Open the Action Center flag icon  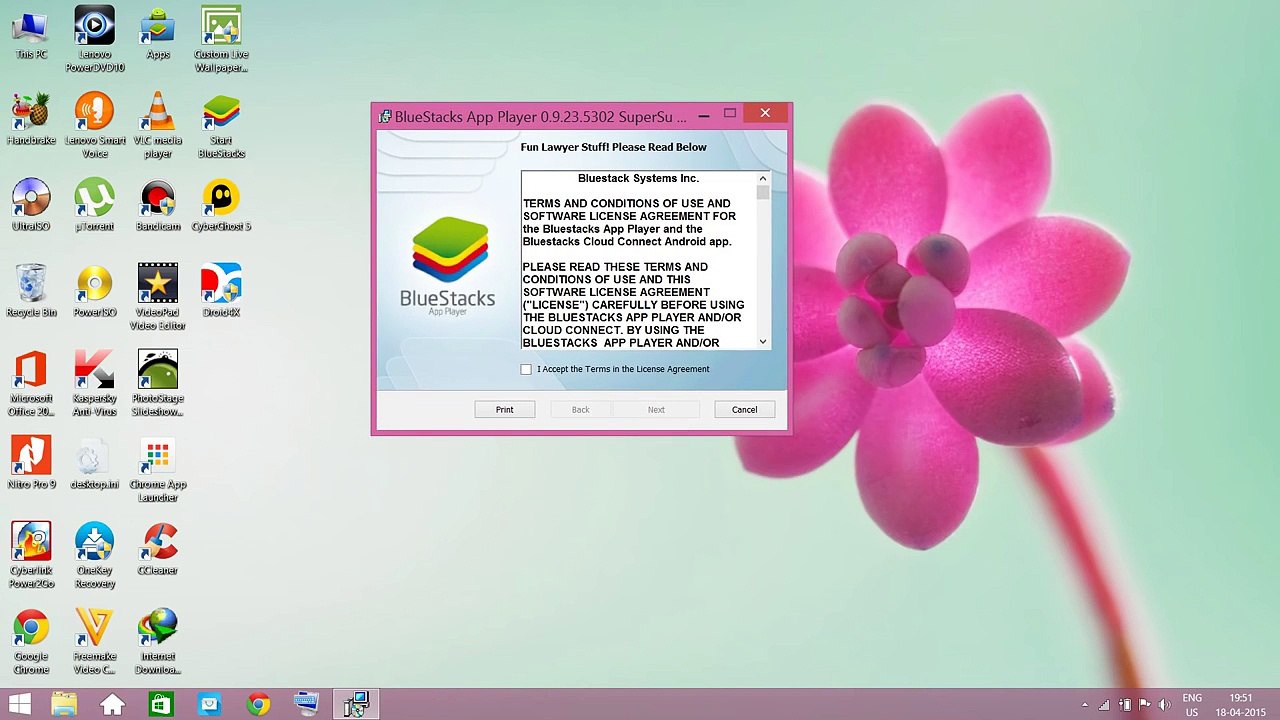[1145, 705]
